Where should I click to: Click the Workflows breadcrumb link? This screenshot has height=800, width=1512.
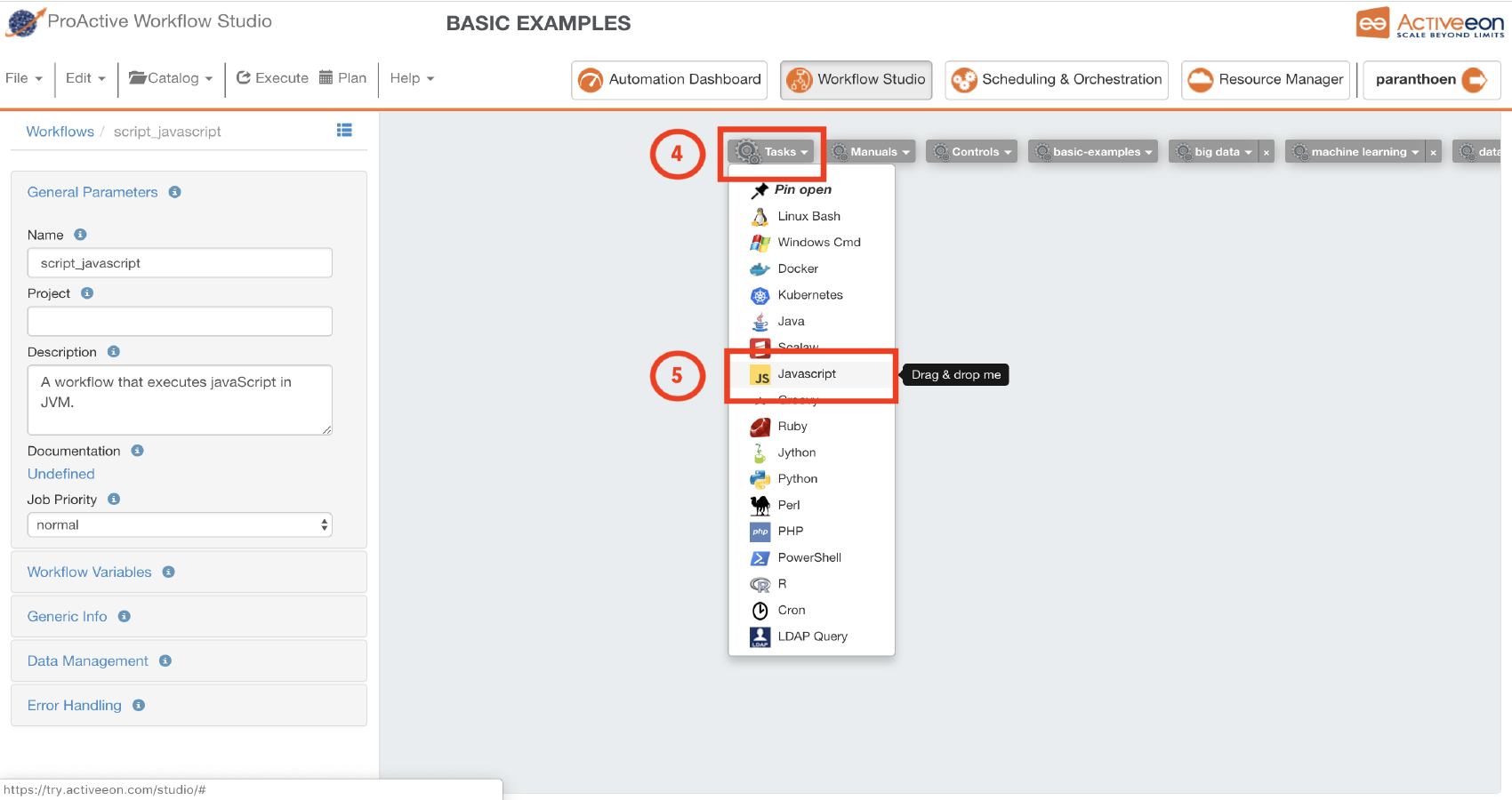tap(60, 132)
